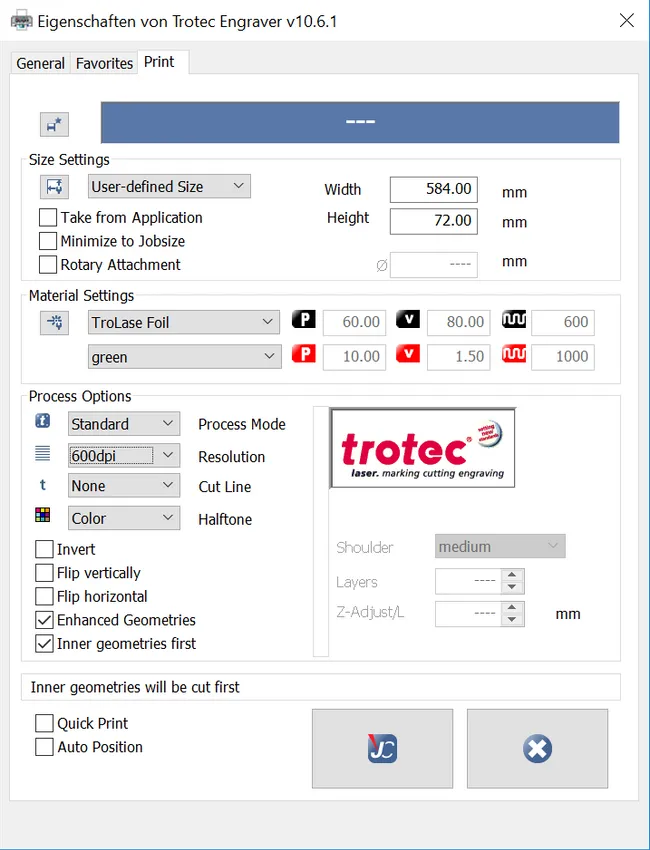Image resolution: width=650 pixels, height=850 pixels.
Task: Click the material settings laser icon
Action: tap(54, 323)
